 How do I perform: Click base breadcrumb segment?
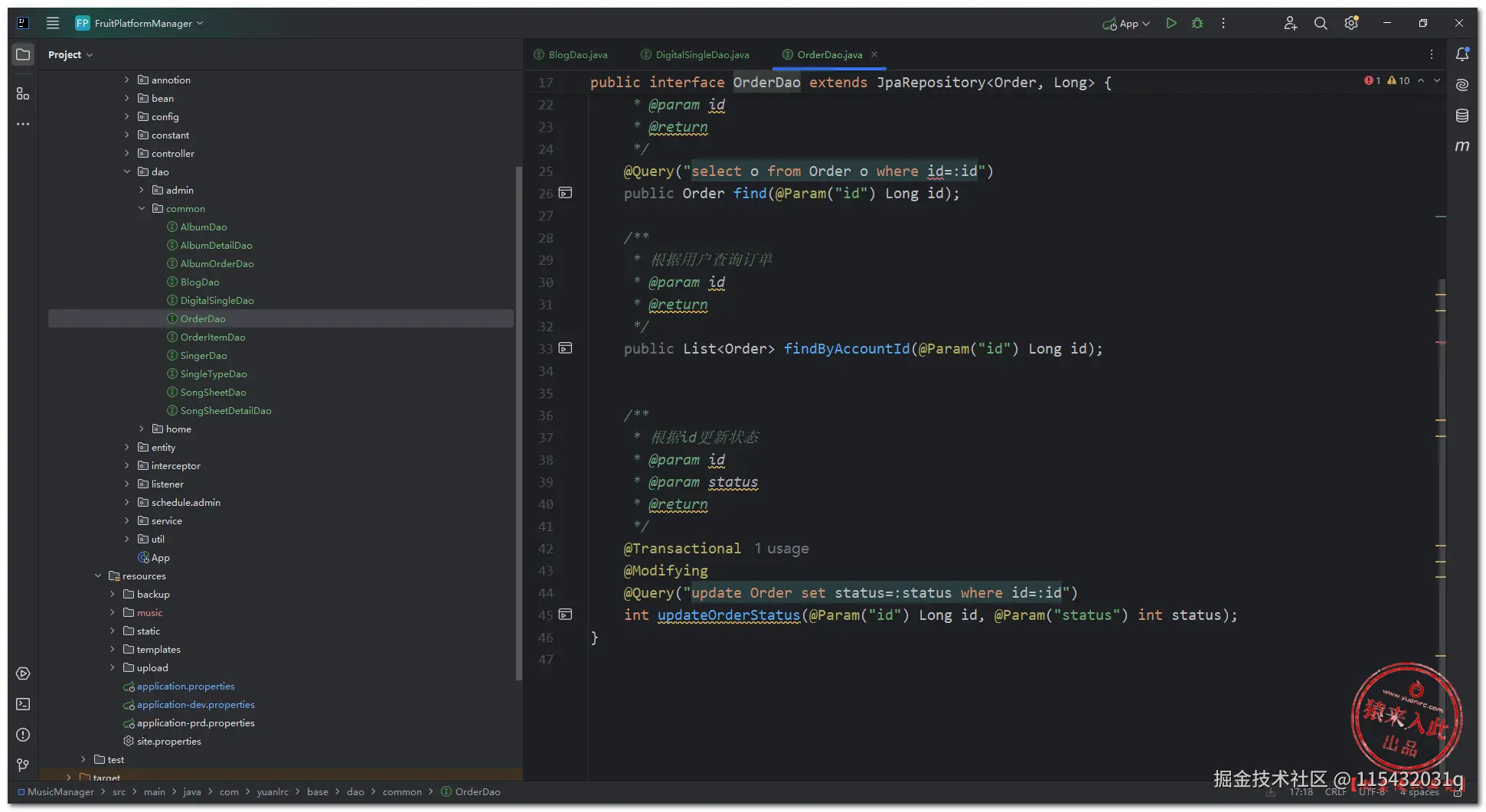(318, 791)
